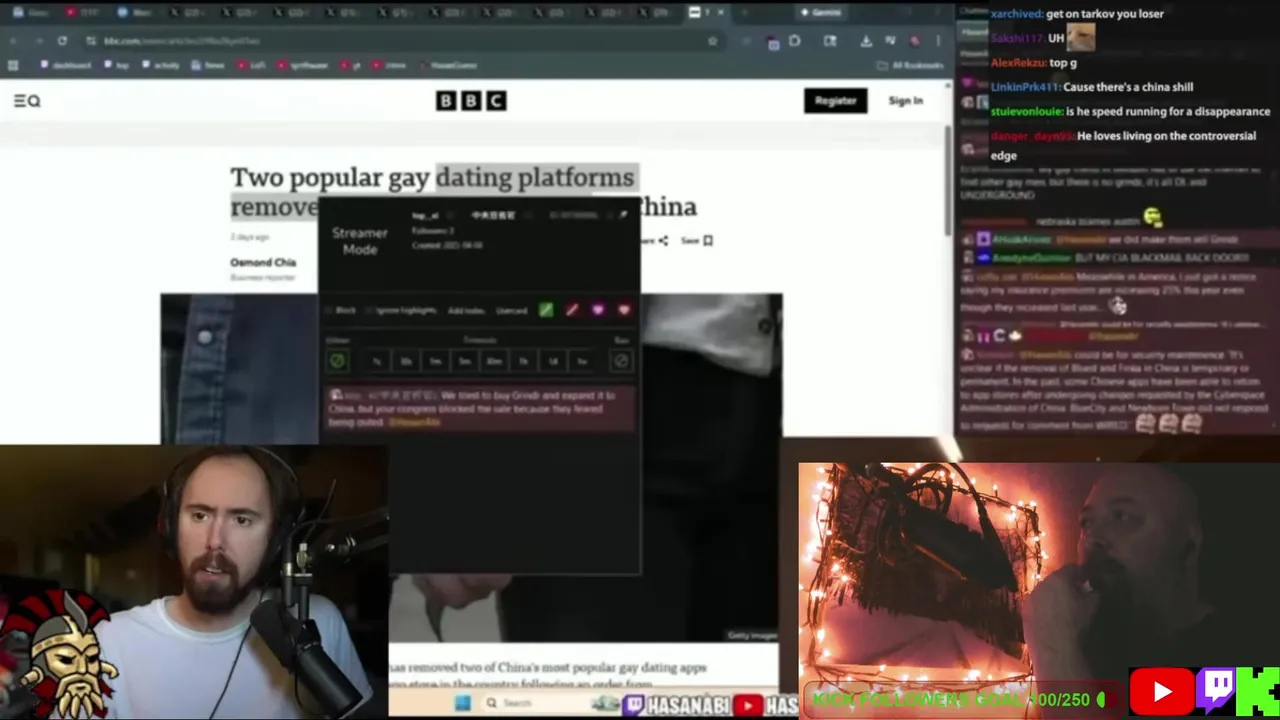Click author name Osmond Chia

tap(263, 262)
